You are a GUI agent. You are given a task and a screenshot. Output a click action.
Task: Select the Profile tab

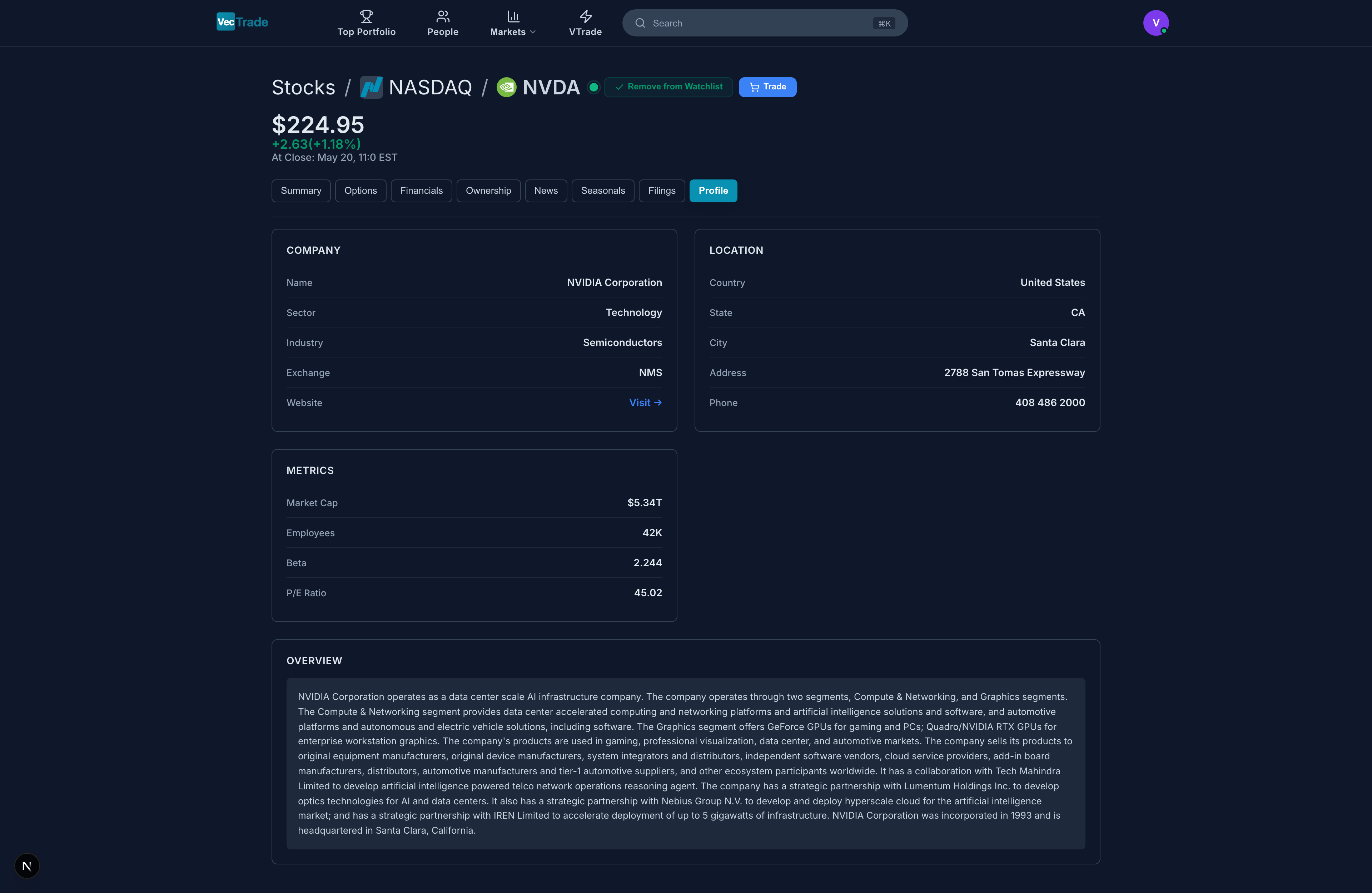(713, 191)
